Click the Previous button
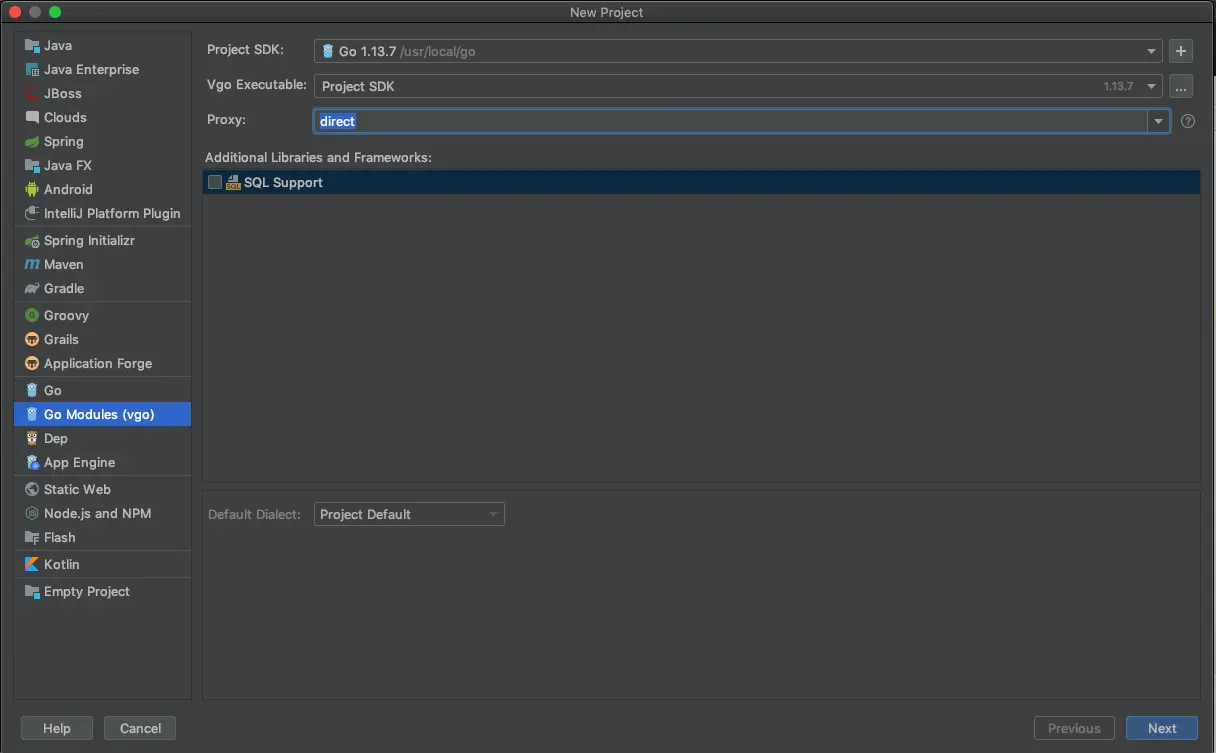This screenshot has width=1216, height=753. [1074, 728]
